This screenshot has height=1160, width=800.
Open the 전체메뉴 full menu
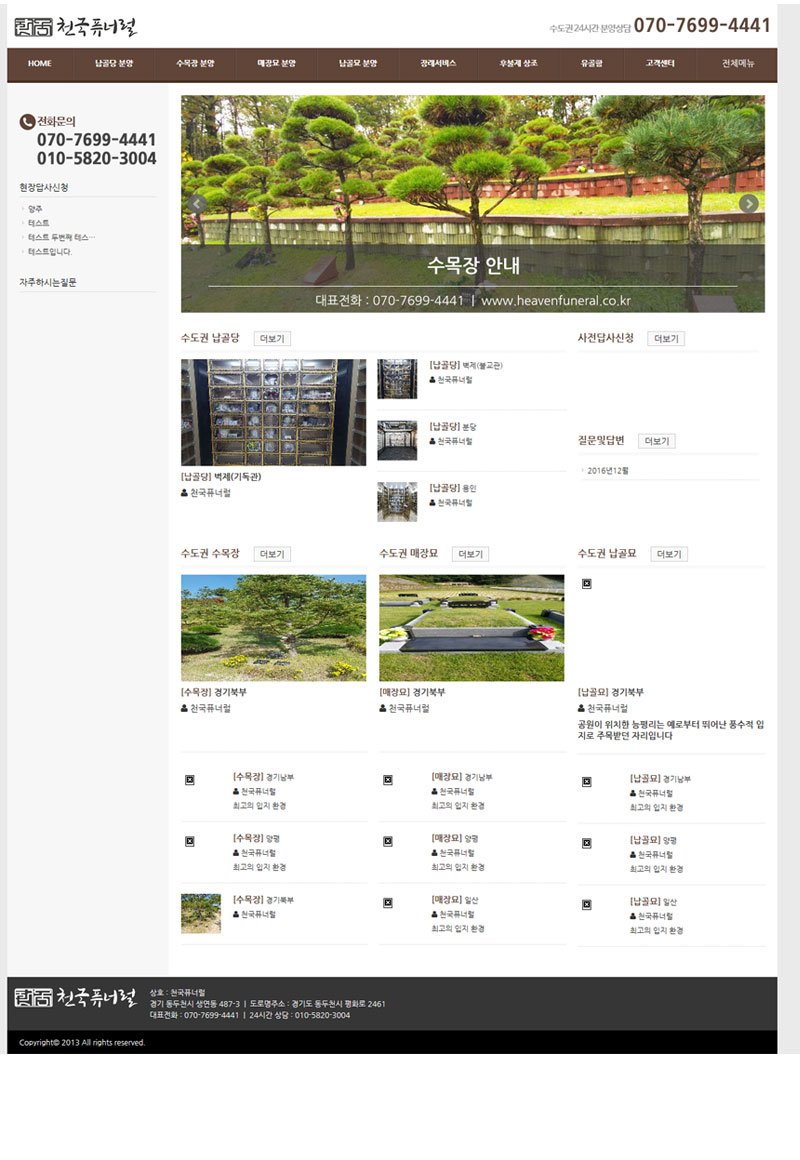coord(738,63)
